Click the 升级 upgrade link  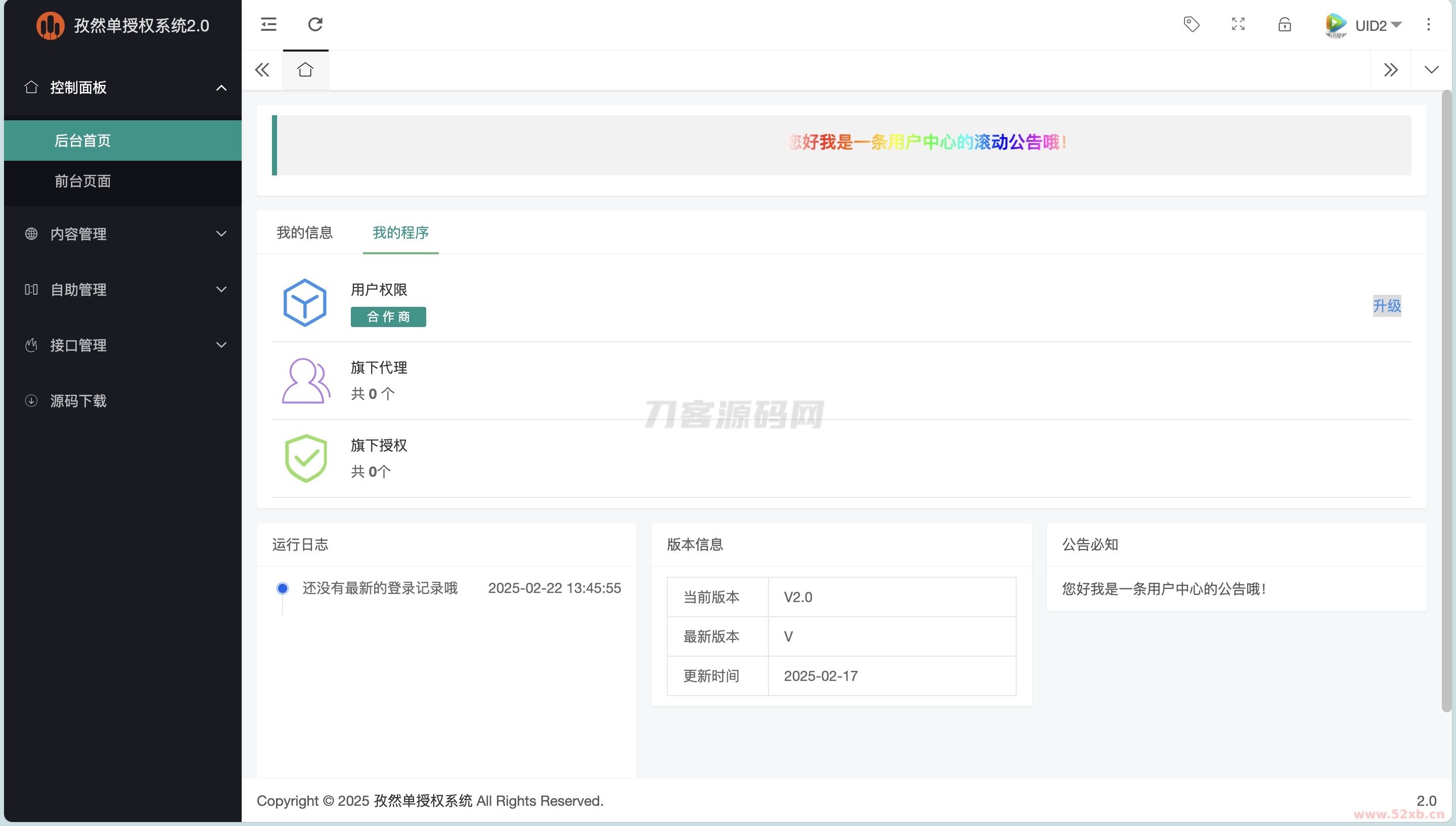pos(1386,306)
